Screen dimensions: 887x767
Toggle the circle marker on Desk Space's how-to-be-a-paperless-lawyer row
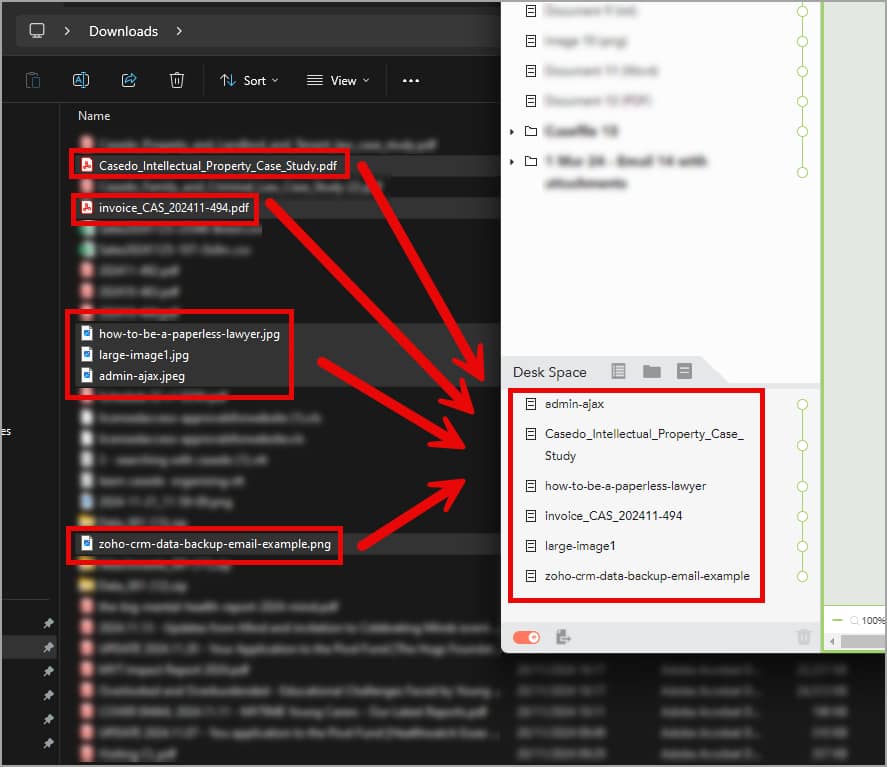[x=802, y=486]
